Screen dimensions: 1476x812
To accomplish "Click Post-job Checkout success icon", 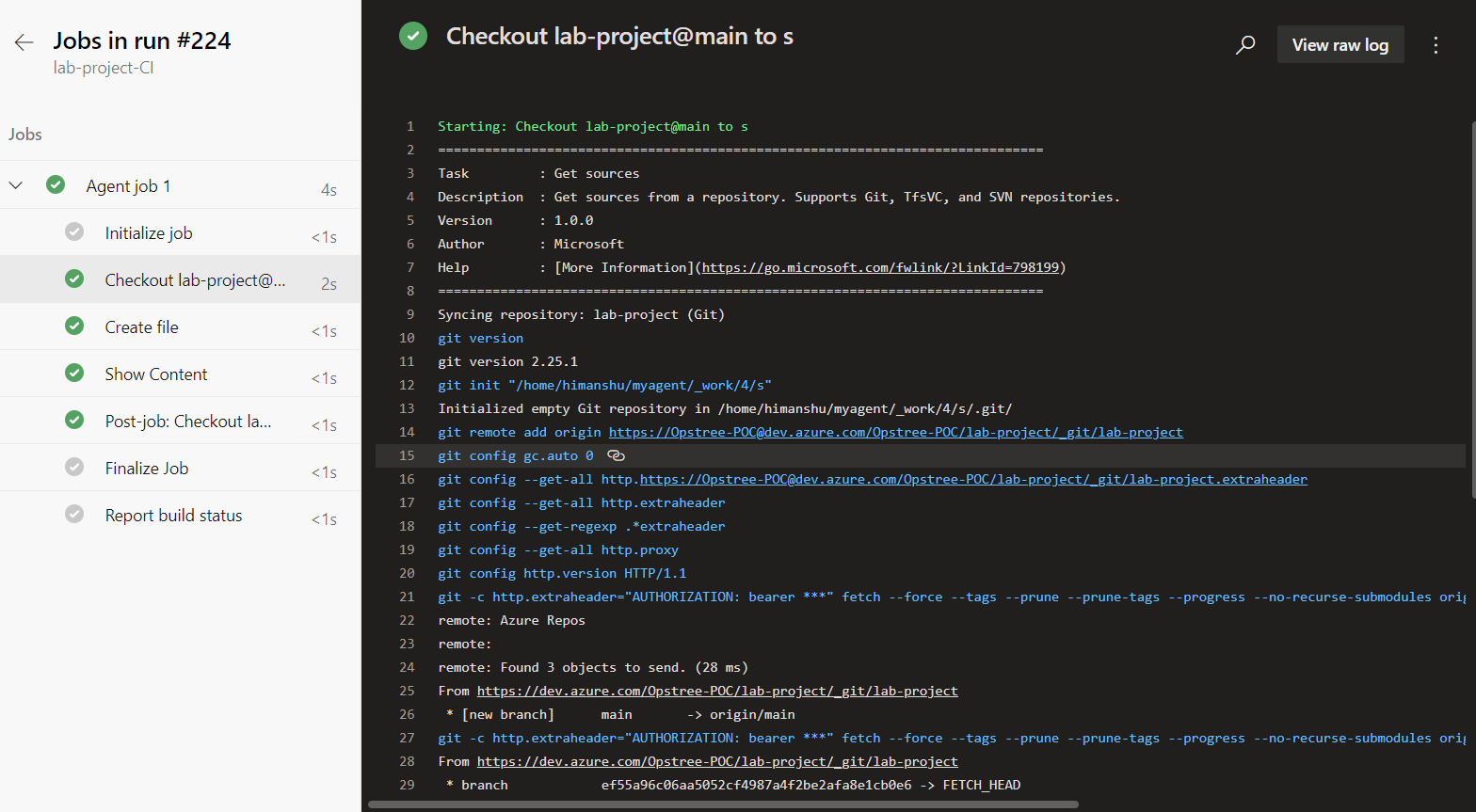I will point(74,420).
